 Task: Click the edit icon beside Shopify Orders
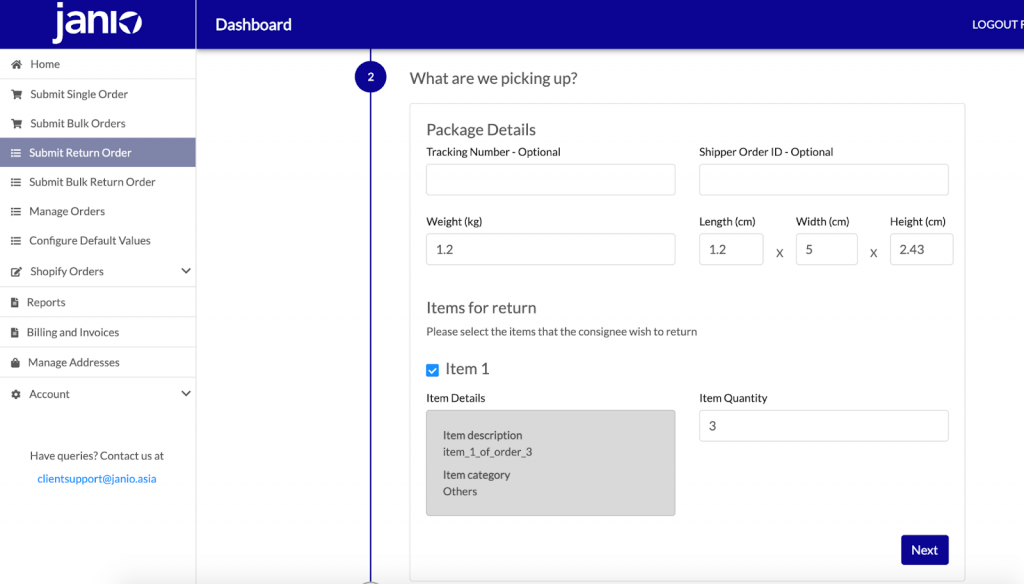pyautogui.click(x=16, y=272)
